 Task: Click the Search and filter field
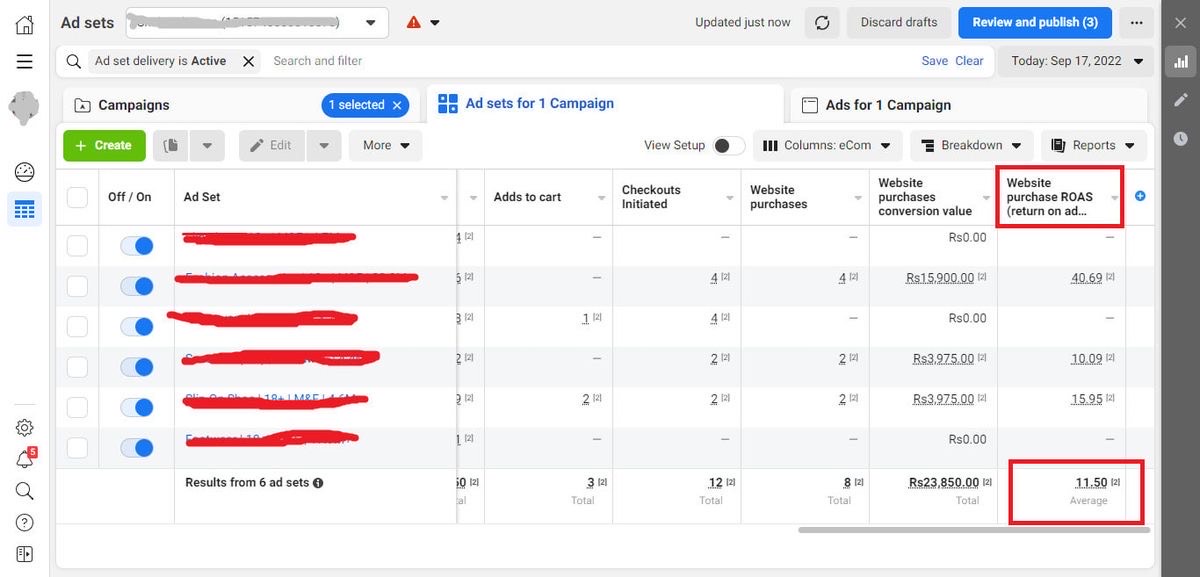pyautogui.click(x=590, y=61)
